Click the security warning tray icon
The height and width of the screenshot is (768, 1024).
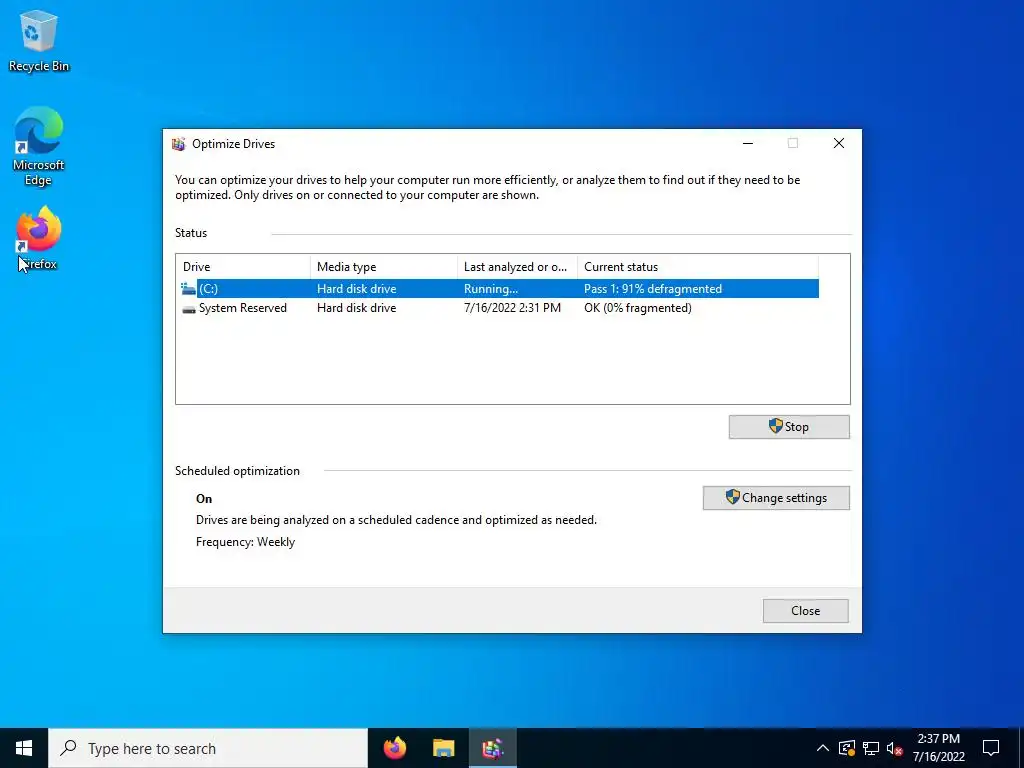847,748
